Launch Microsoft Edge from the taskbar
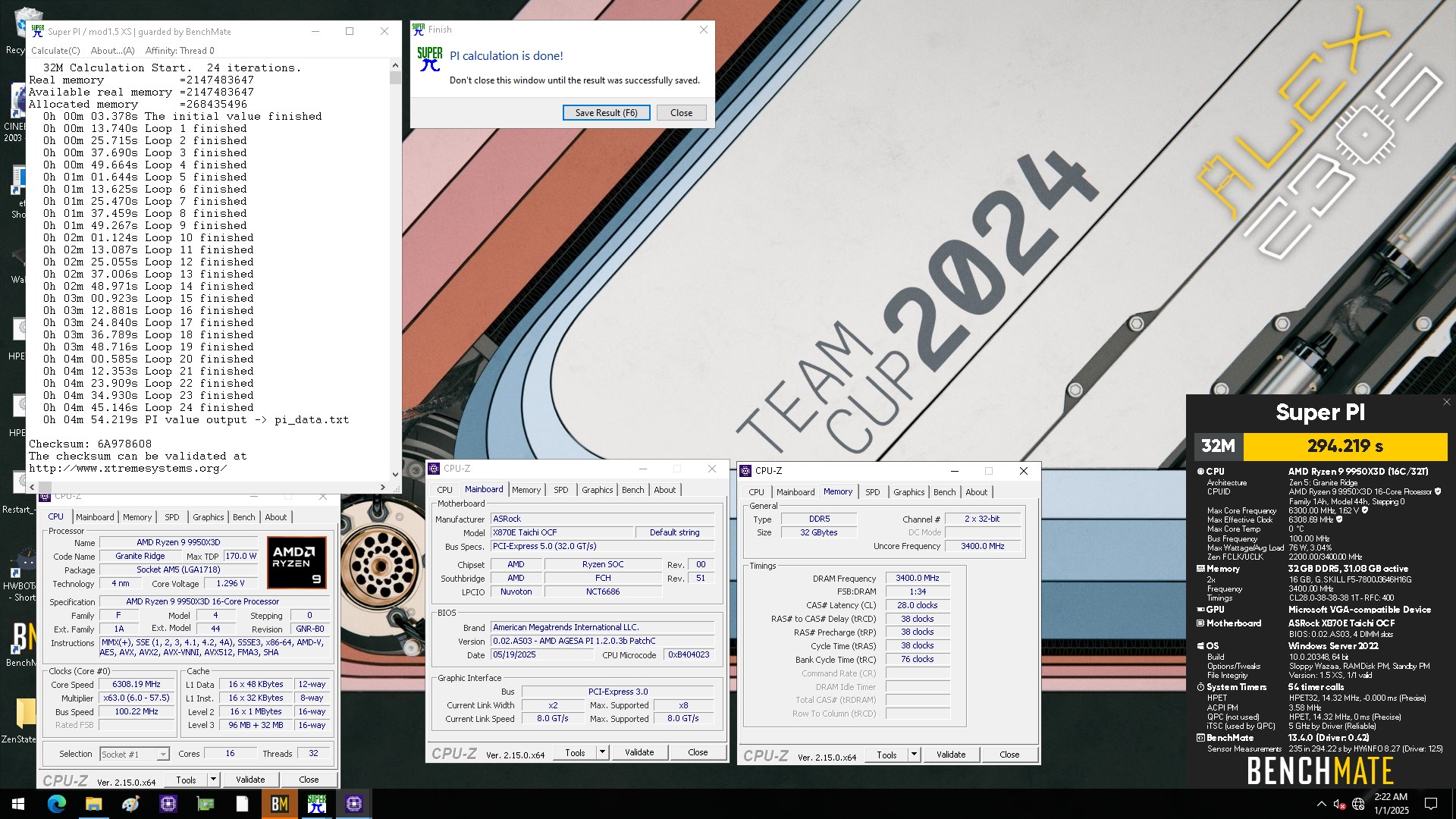Viewport: 1456px width, 819px height. [57, 804]
